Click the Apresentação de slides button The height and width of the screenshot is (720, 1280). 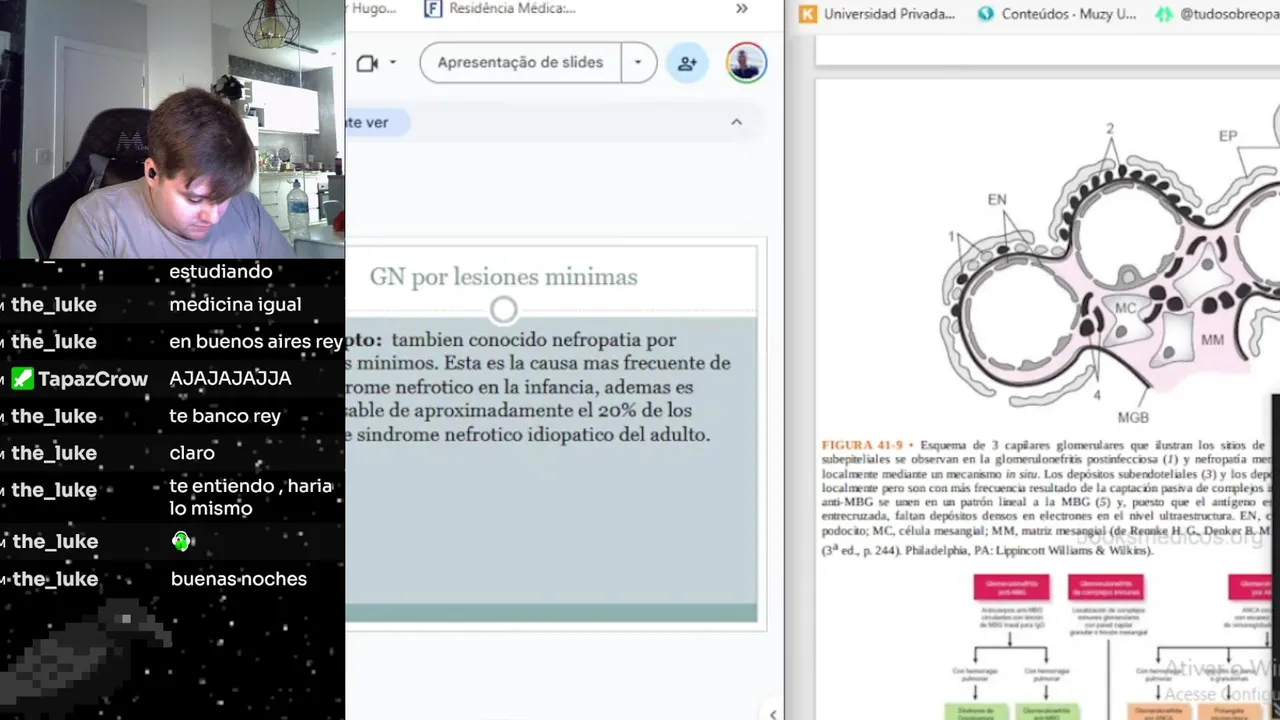[x=520, y=62]
